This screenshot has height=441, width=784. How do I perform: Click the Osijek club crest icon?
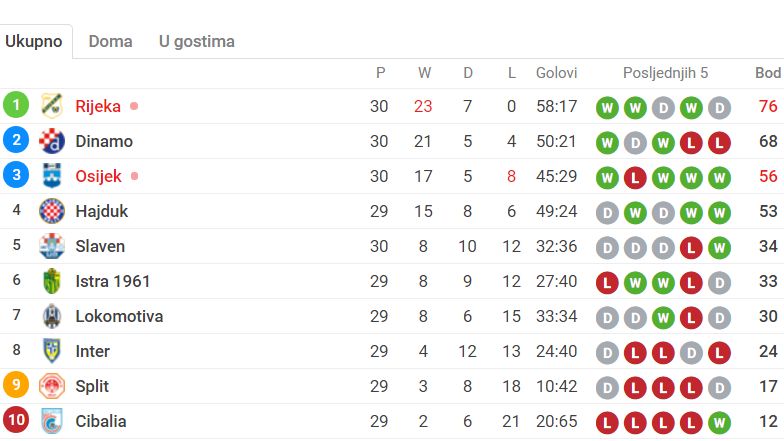(51, 176)
